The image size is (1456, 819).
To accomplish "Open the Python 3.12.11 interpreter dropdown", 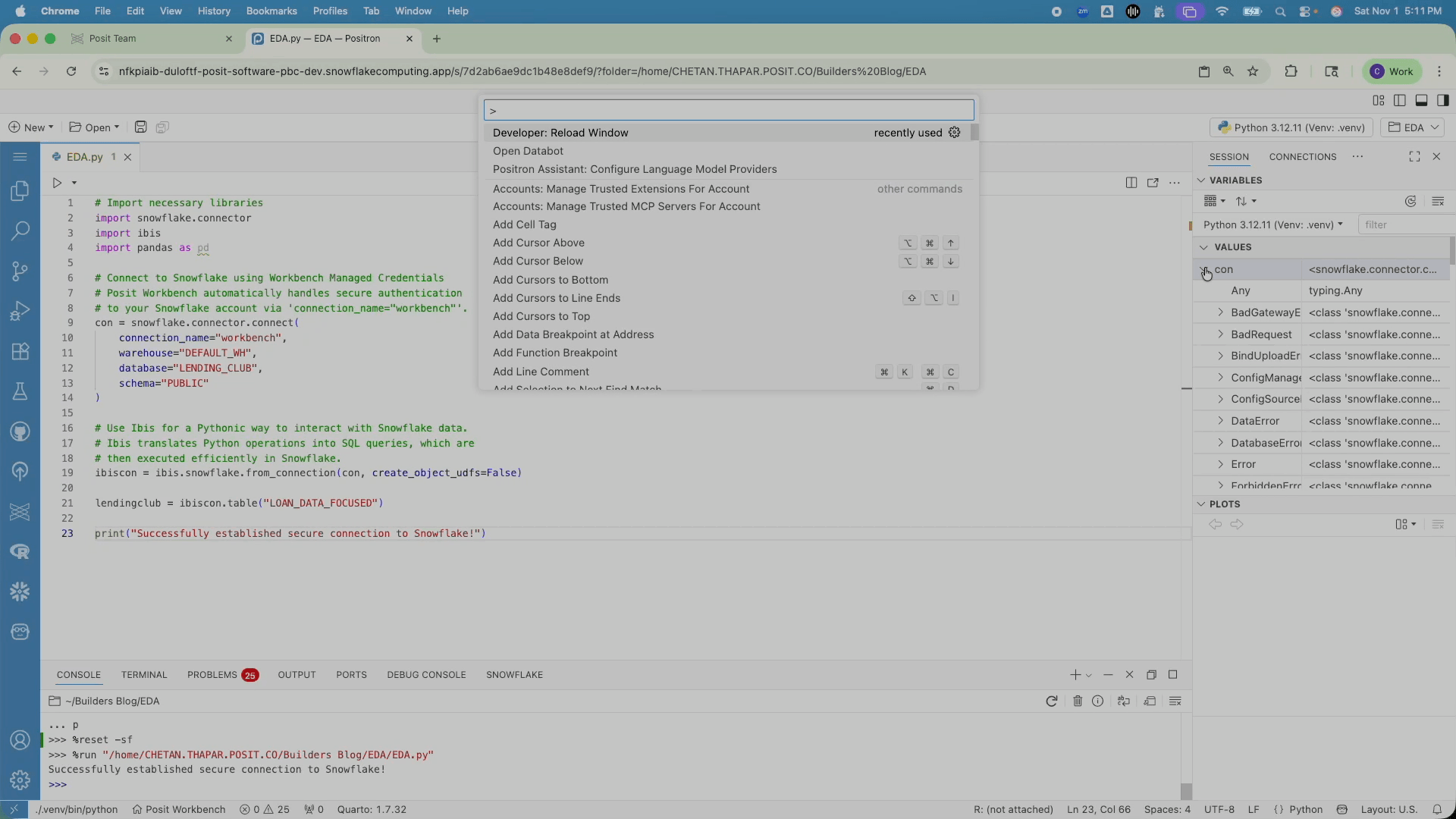I will point(1291,127).
